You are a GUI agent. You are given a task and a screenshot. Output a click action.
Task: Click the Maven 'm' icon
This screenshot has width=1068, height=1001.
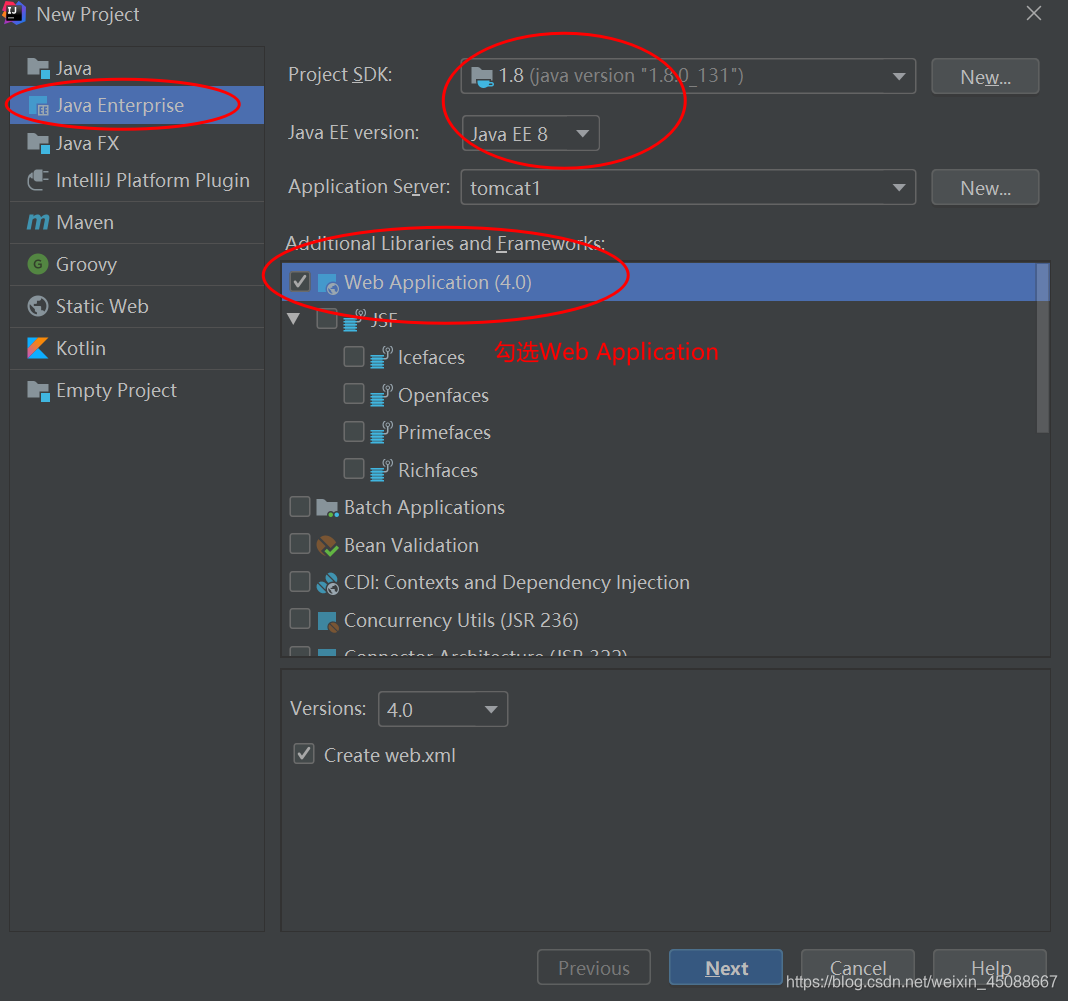pos(38,222)
